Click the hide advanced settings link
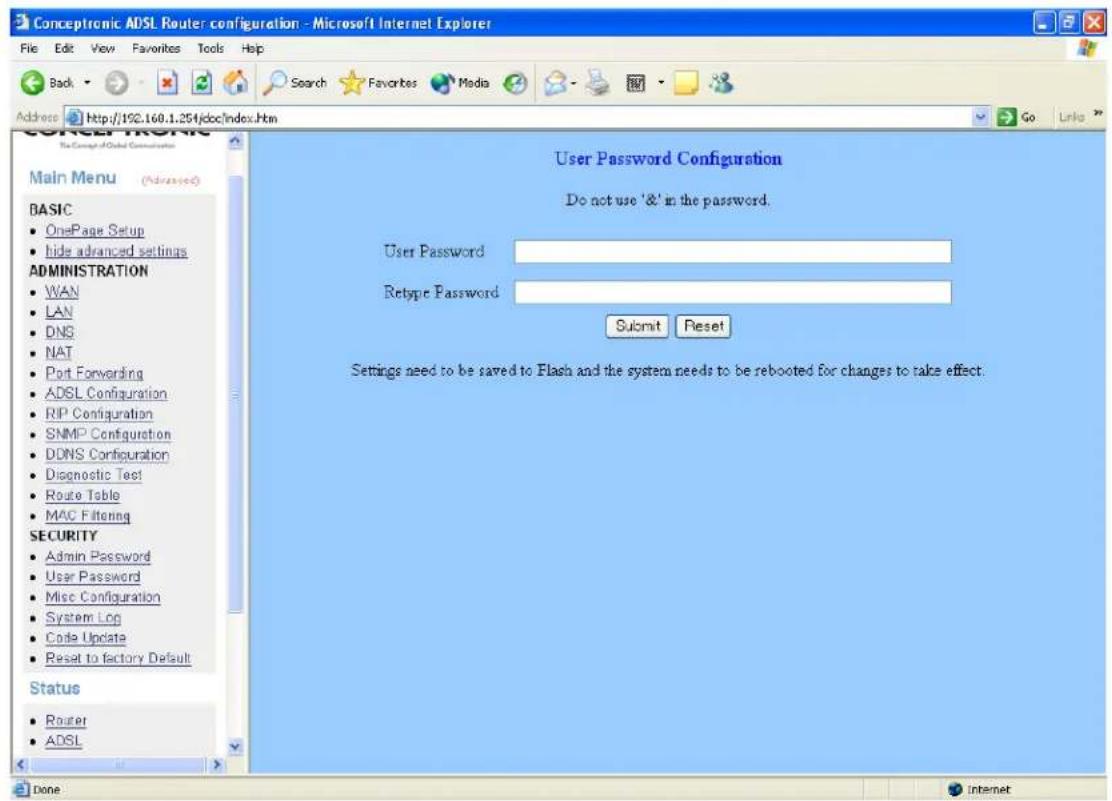Screen dimensions: 1112x801 [116, 251]
